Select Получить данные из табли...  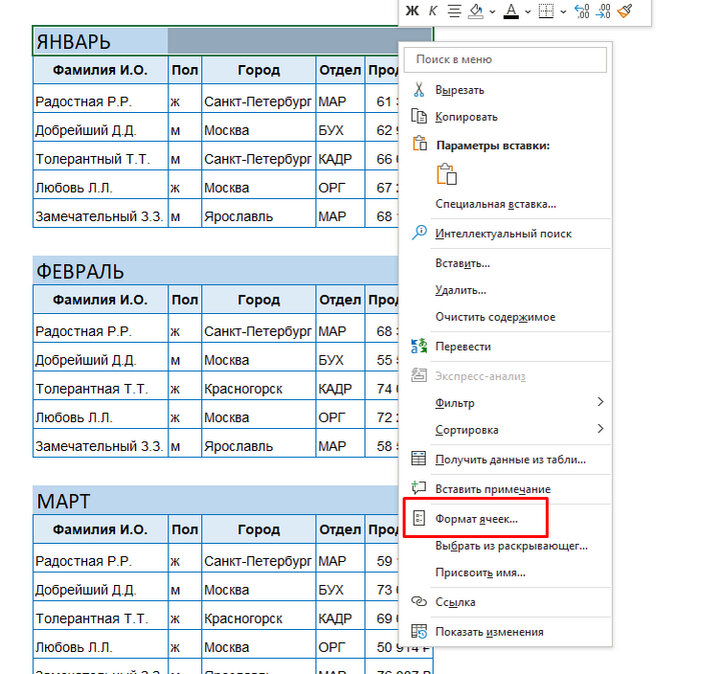pos(511,459)
